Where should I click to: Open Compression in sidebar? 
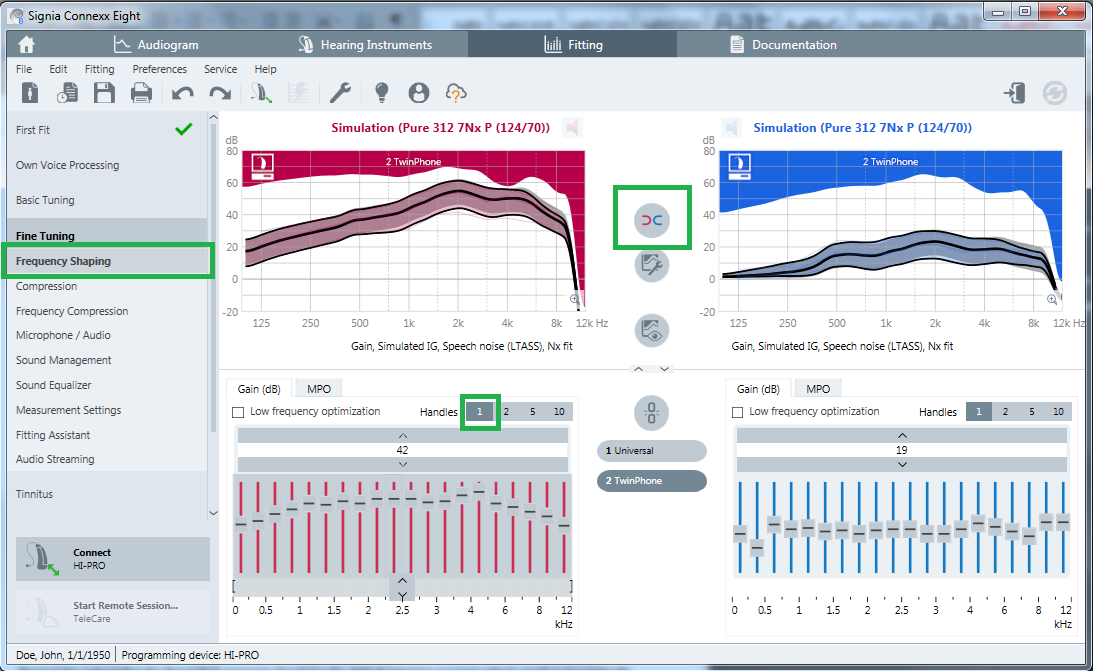pyautogui.click(x=46, y=286)
